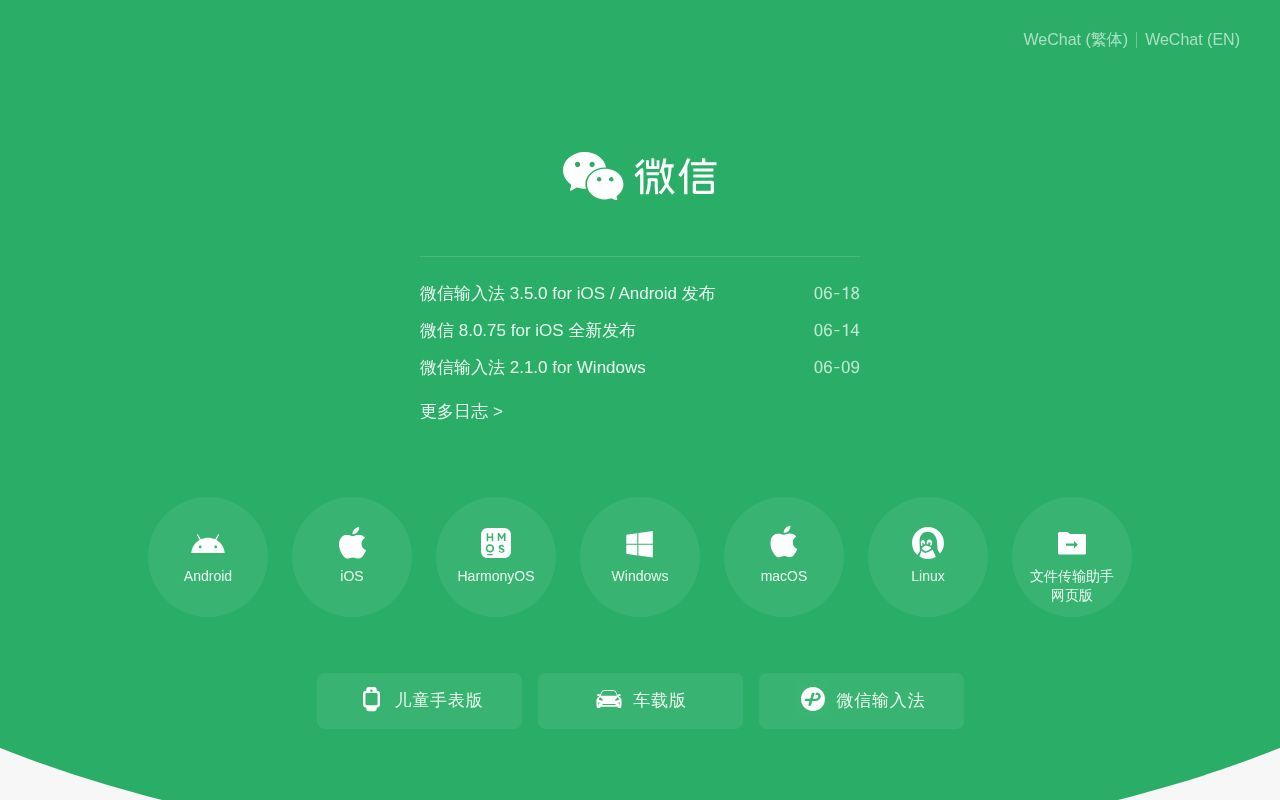1280x800 pixels.
Task: Click the watch icon for 儿童手表版
Action: coord(371,699)
